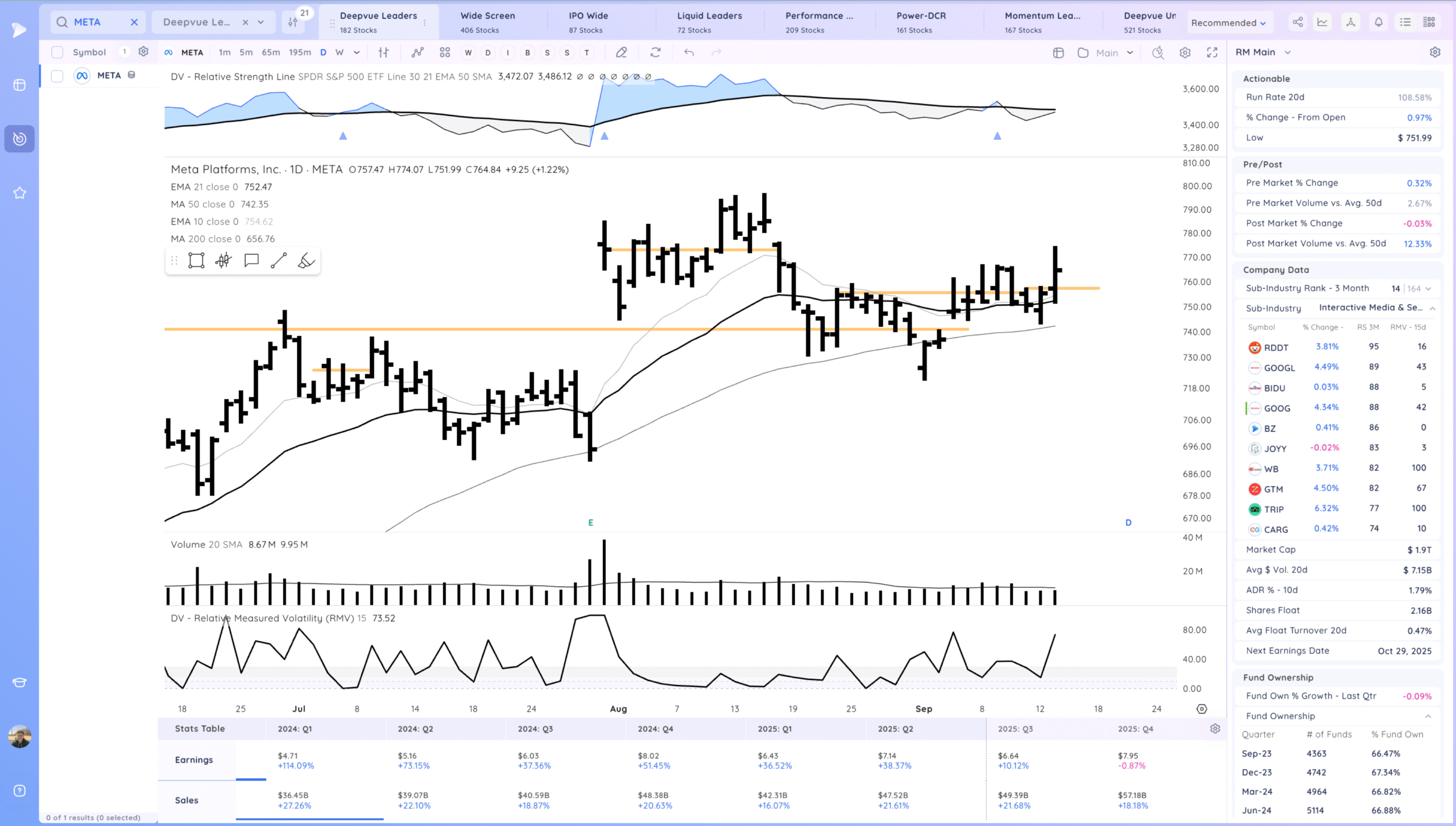Click the refresh chart icon

655,52
